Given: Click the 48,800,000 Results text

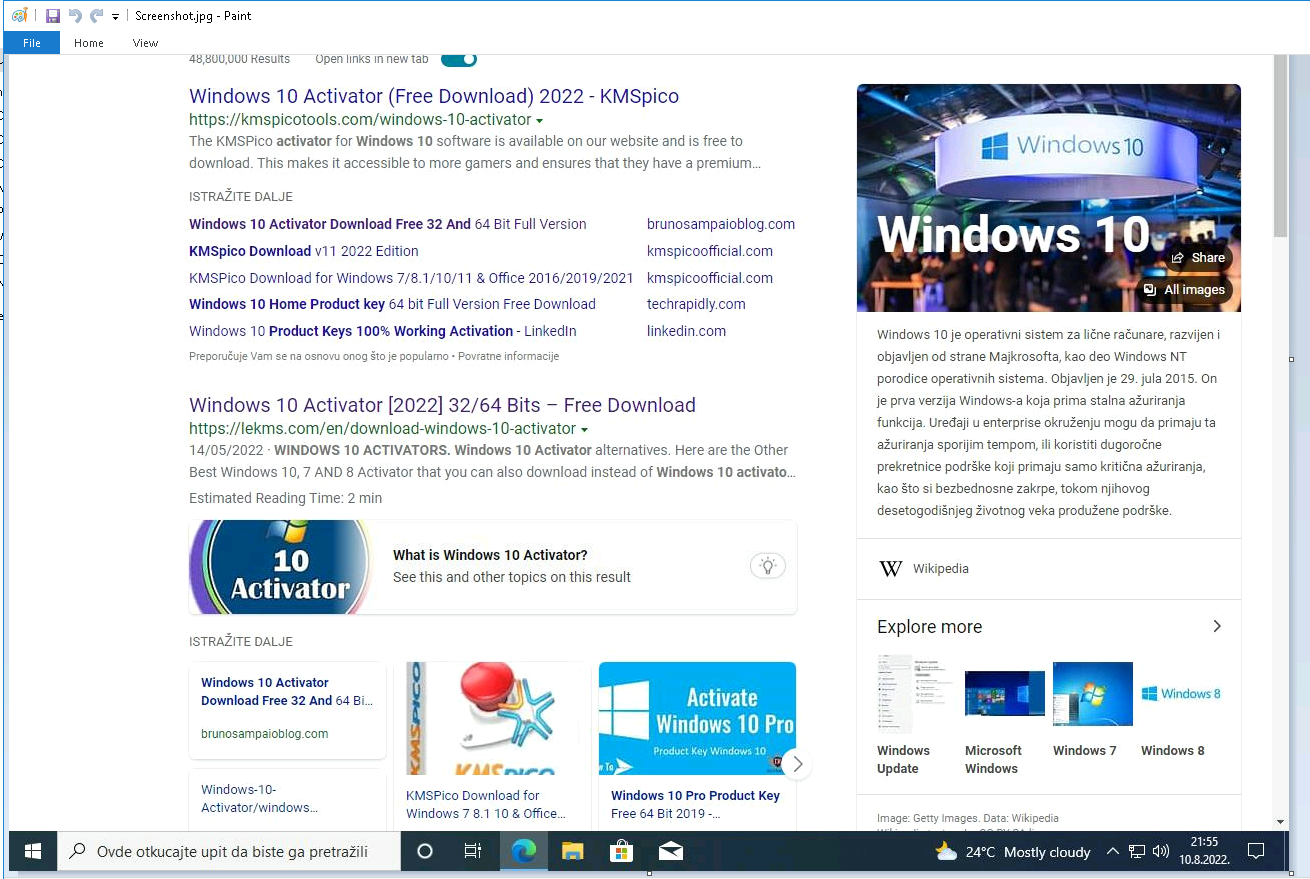Looking at the screenshot, I should point(239,59).
